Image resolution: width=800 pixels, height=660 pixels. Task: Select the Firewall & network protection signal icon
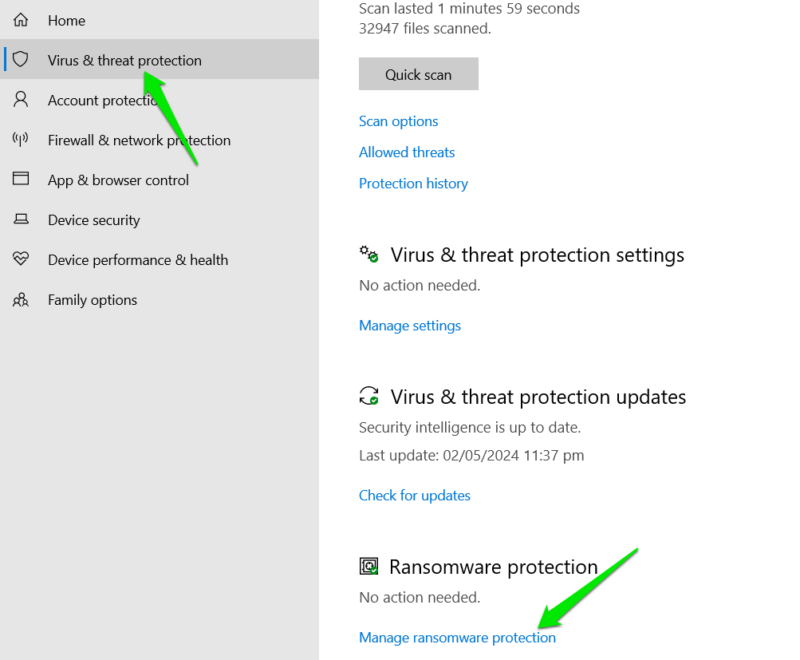tap(20, 140)
